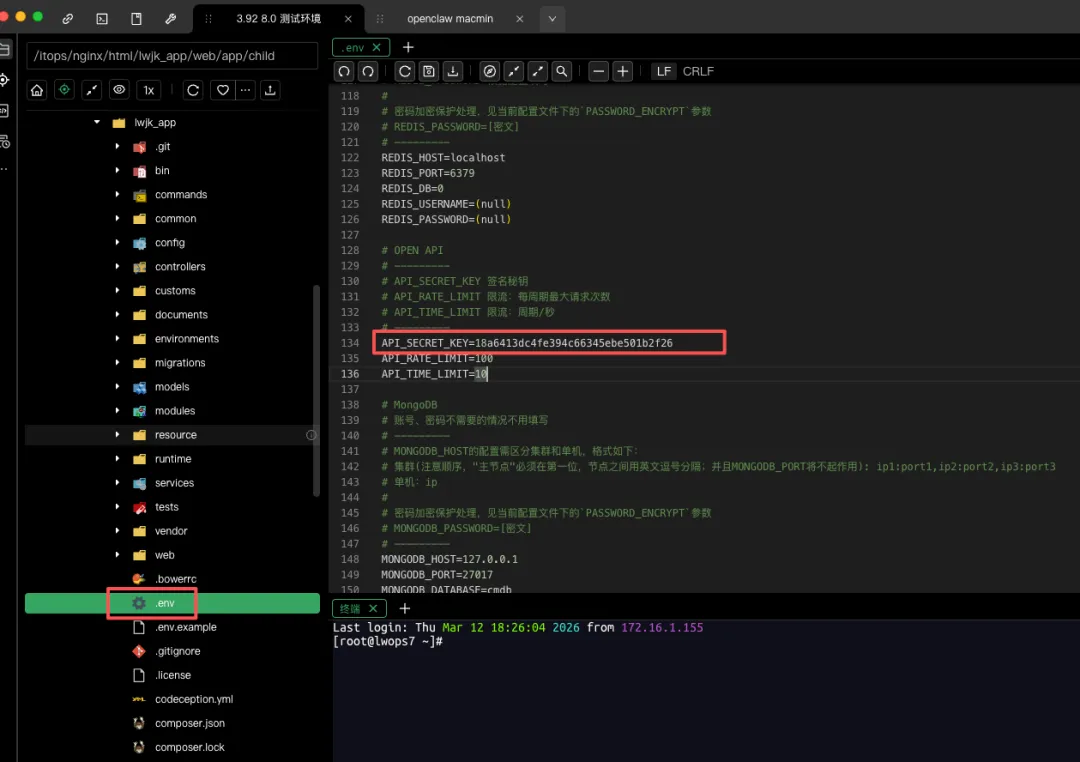
Task: Expand the vendor folder
Action: [x=117, y=531]
